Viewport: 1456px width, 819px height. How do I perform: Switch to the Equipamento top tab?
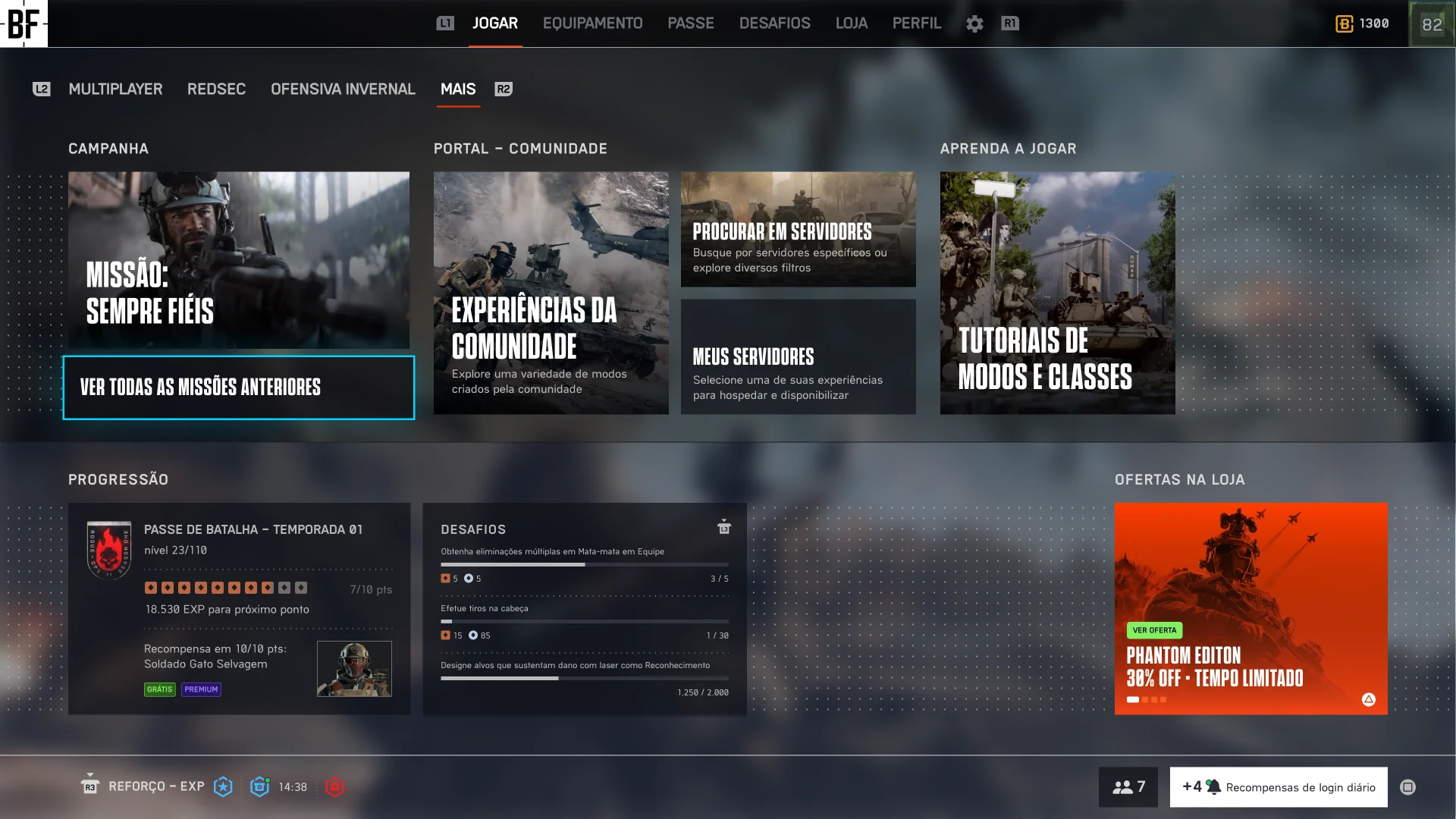(592, 24)
